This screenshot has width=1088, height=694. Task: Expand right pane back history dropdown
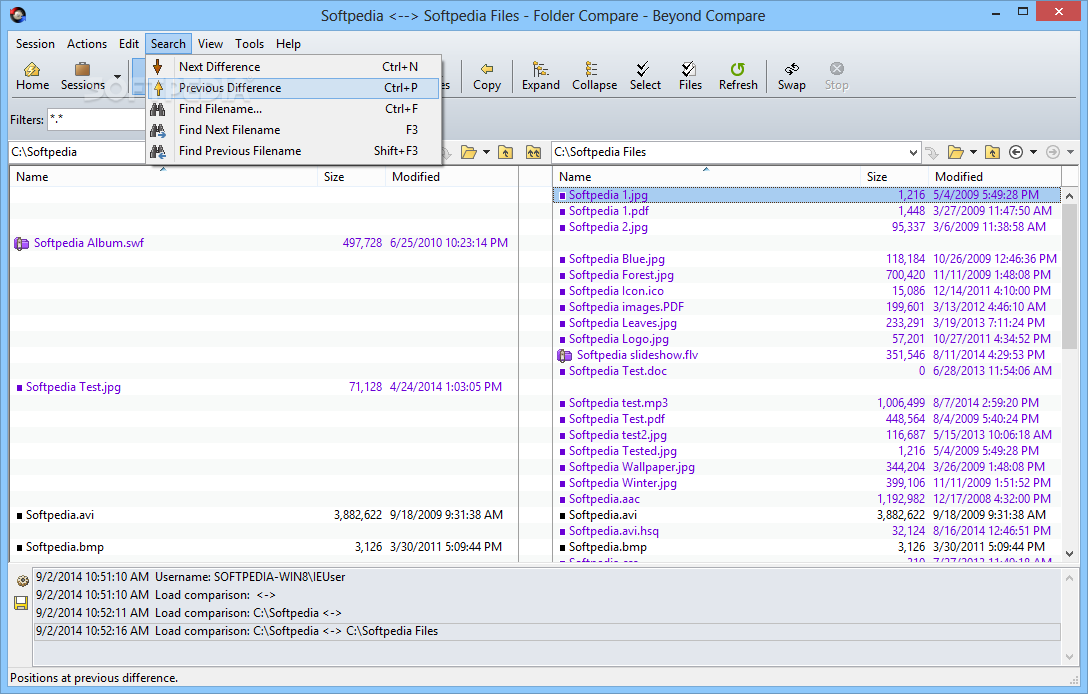(x=1033, y=152)
